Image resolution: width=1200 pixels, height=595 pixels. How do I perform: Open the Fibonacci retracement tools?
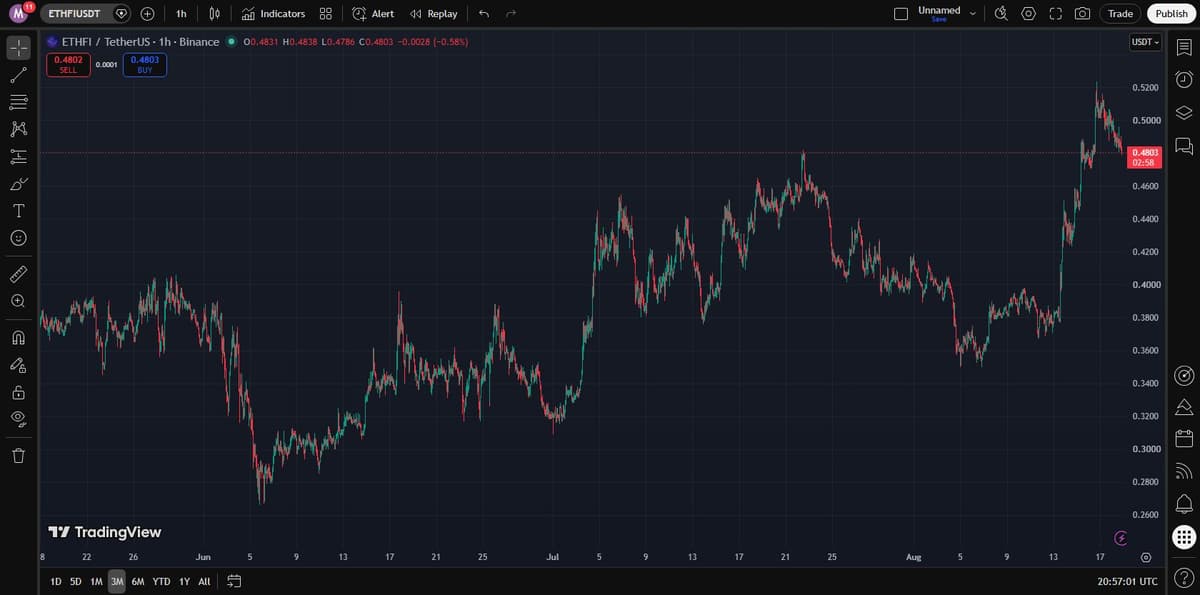18,102
